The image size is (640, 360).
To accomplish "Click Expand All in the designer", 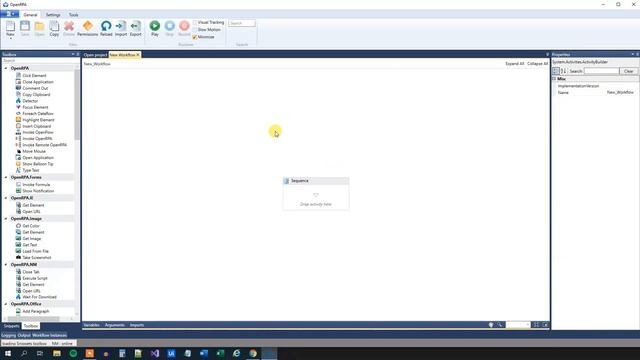I will point(514,64).
